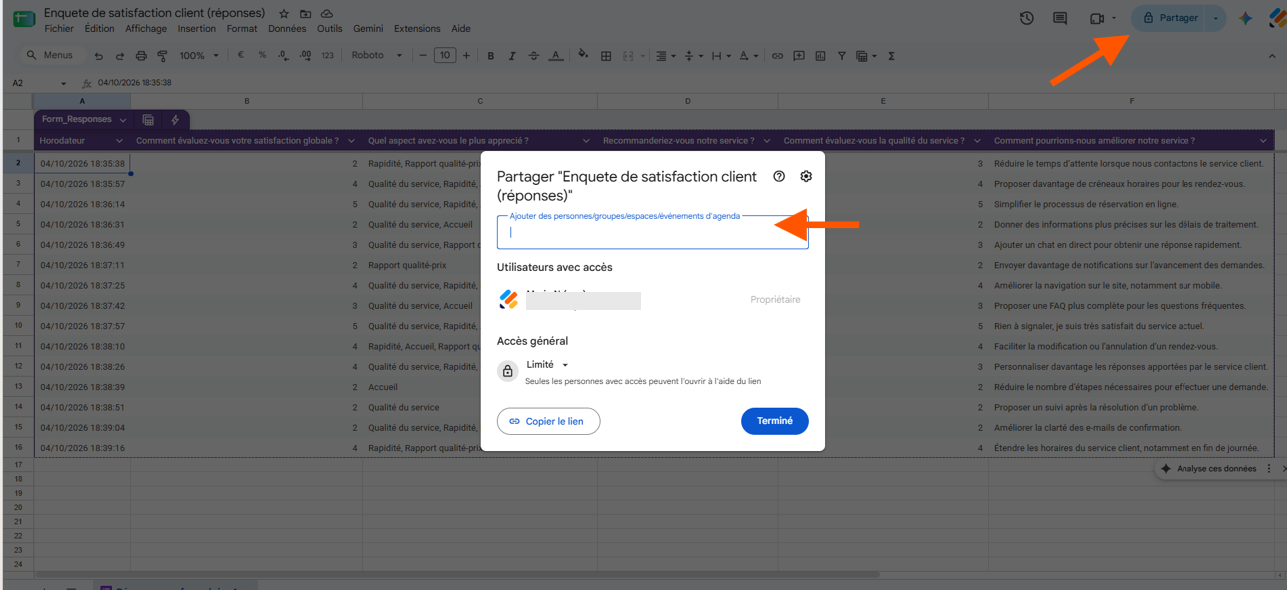Open the Format menu
This screenshot has height=590, width=1287.
pyautogui.click(x=242, y=29)
